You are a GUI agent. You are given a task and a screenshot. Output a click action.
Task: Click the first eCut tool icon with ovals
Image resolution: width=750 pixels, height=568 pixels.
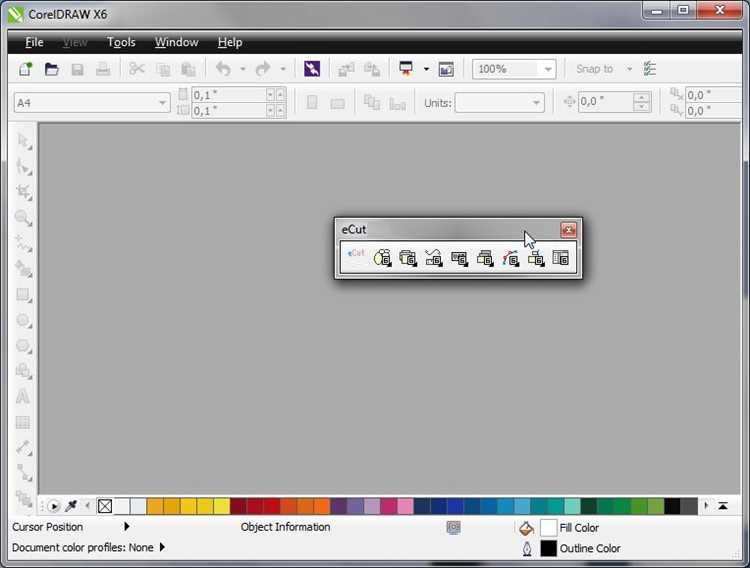[x=382, y=258]
